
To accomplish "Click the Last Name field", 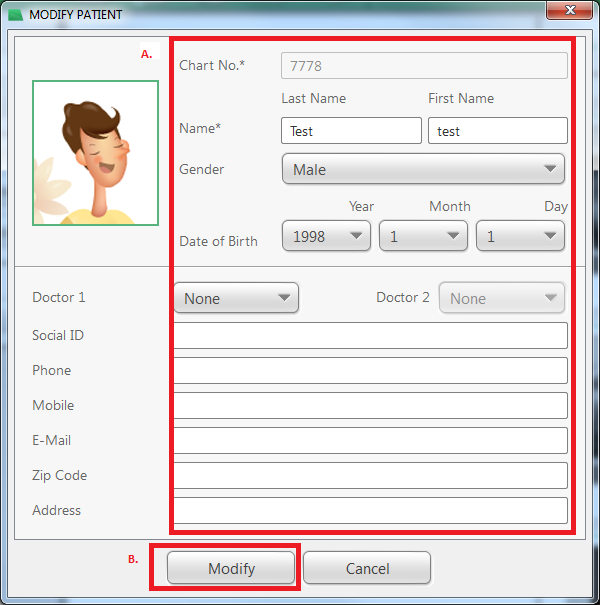I will click(351, 131).
